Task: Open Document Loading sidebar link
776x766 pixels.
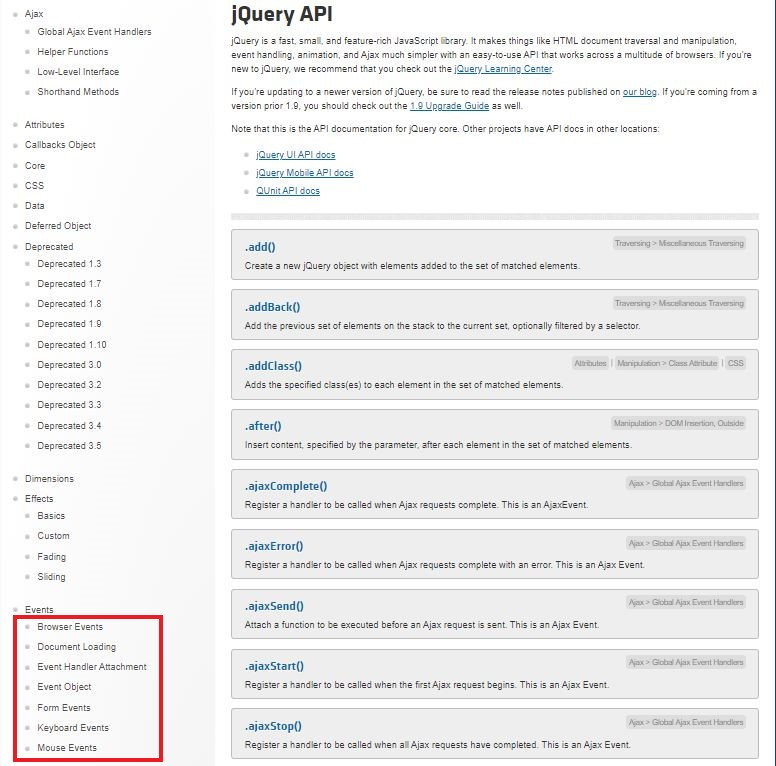Action: click(76, 647)
